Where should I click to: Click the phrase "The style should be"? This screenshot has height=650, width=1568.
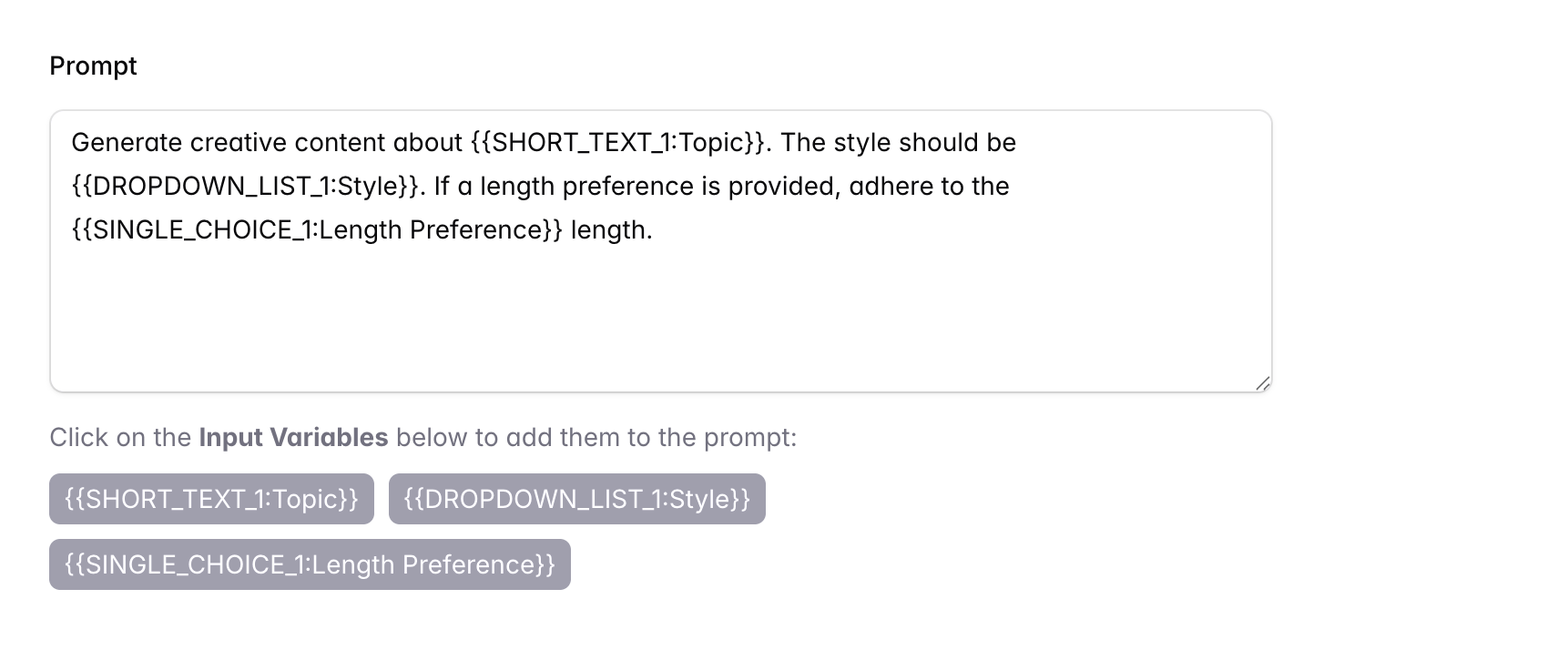click(x=898, y=142)
